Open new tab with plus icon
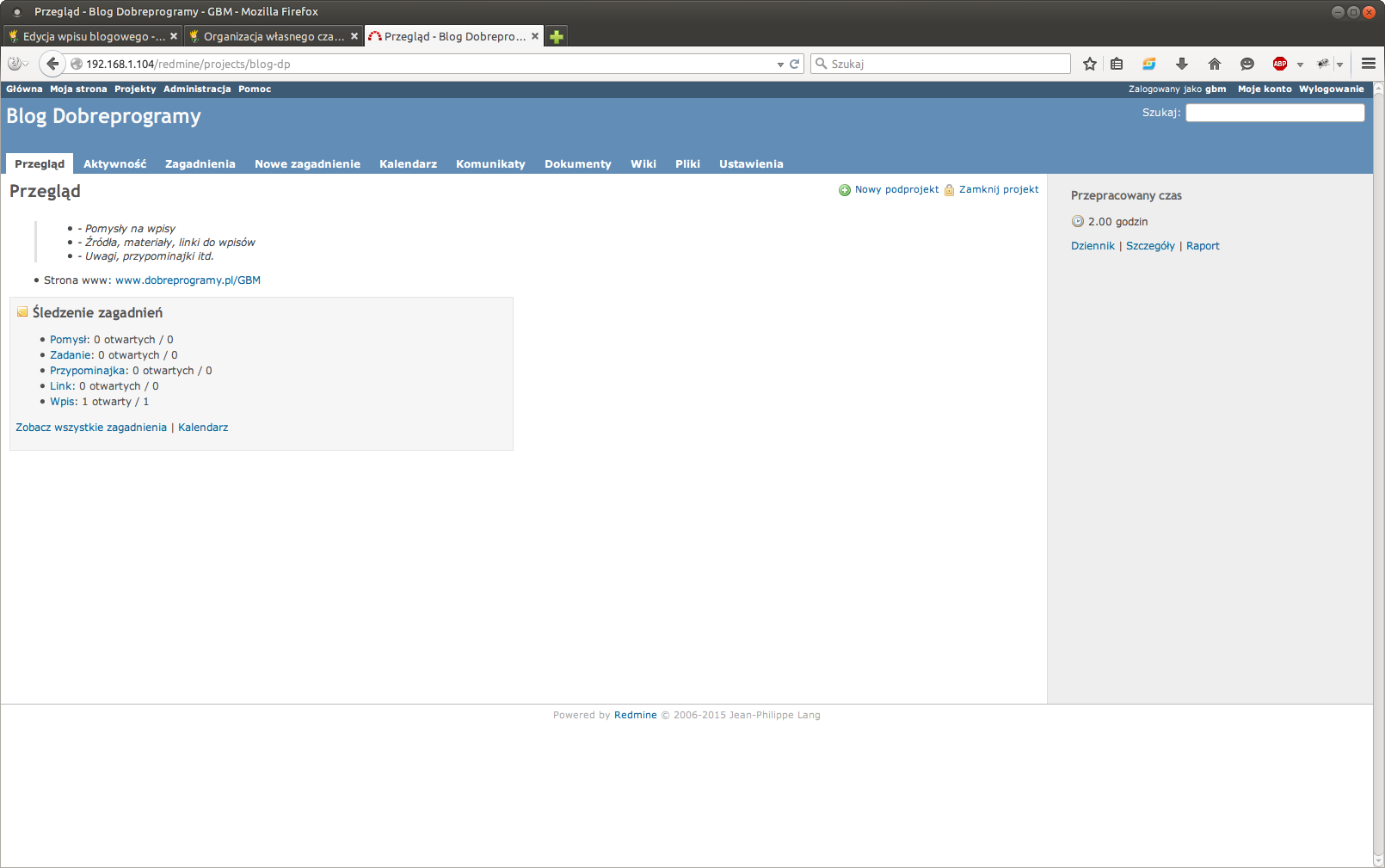The width and height of the screenshot is (1385, 868). point(557,36)
